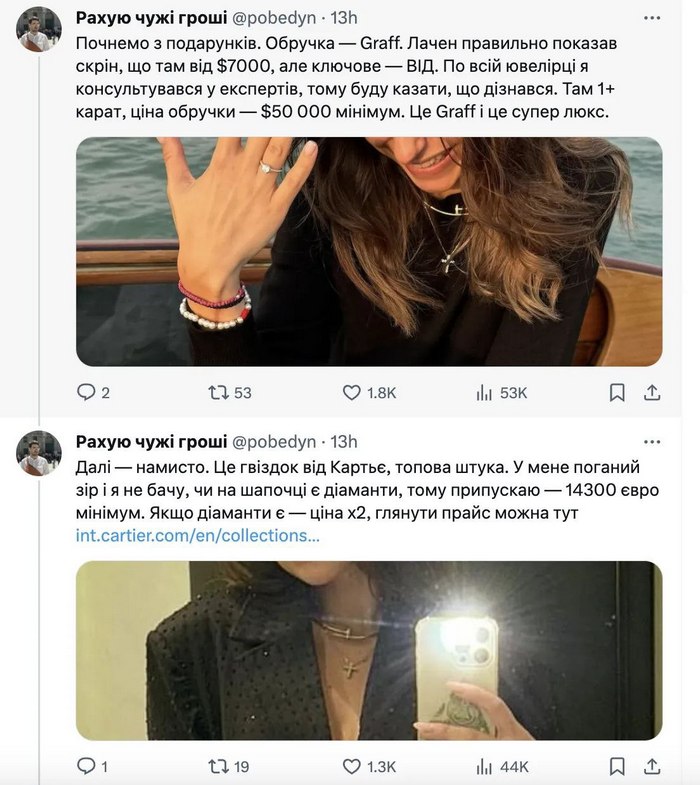This screenshot has width=700, height=785.
Task: Open more options on the second tweet
Action: point(651,441)
